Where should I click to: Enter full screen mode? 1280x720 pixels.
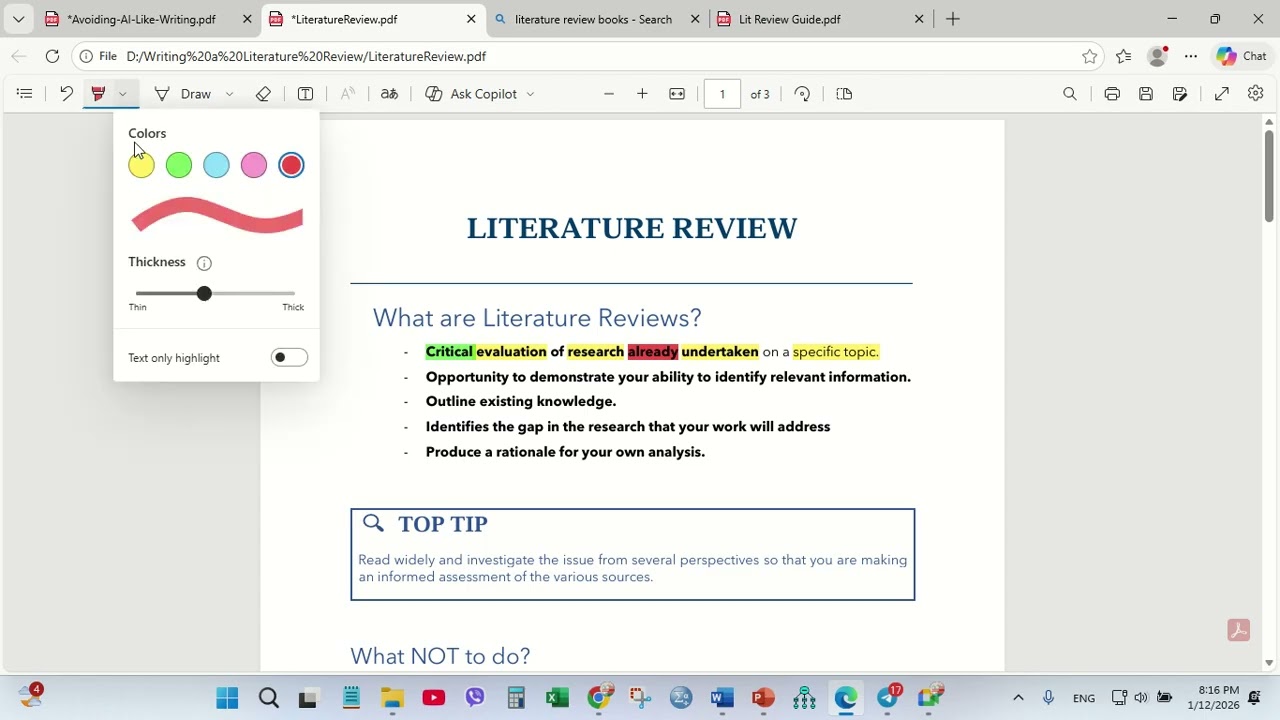[x=1222, y=94]
